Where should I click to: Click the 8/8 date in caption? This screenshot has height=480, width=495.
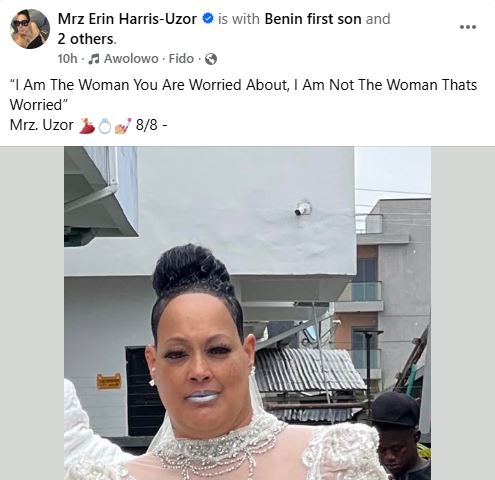click(146, 125)
